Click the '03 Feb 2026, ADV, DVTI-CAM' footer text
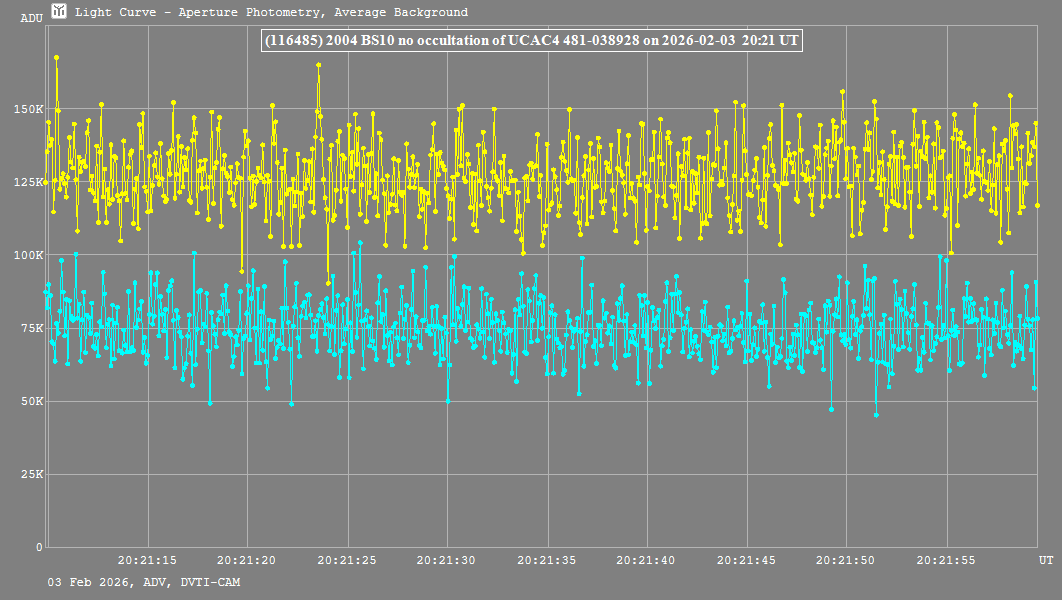 tap(143, 582)
